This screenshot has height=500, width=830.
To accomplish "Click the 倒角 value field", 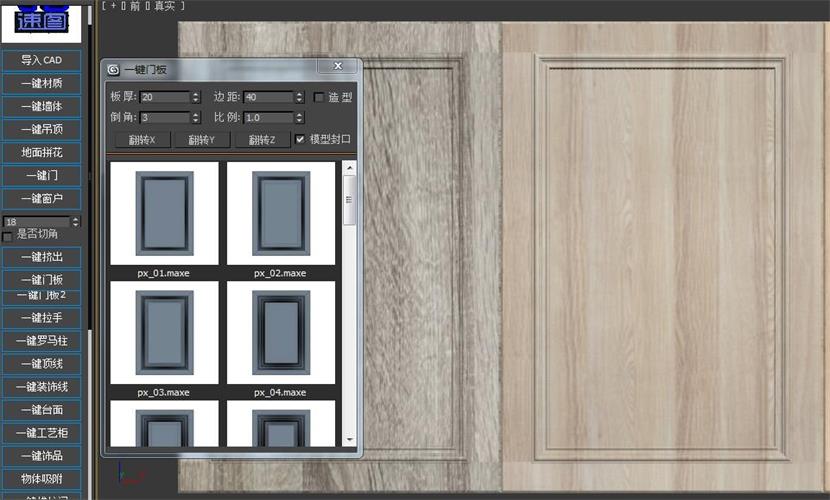I will point(165,117).
